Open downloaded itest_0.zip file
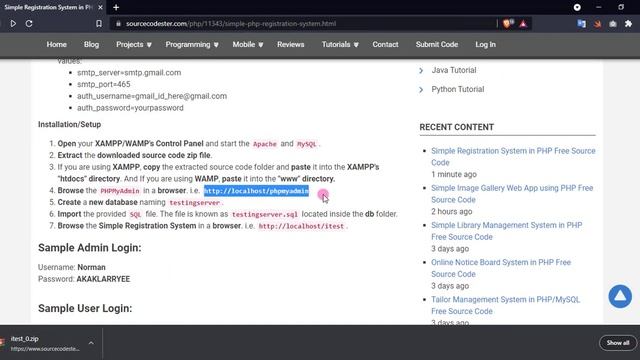 click(45, 343)
